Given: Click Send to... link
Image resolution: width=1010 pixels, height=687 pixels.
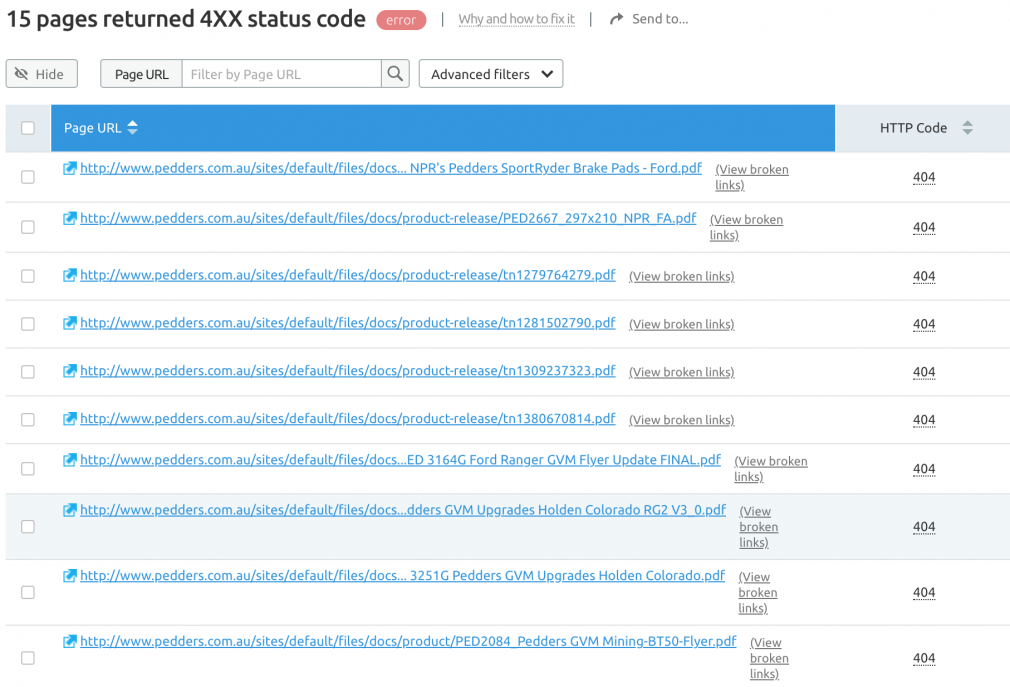Looking at the screenshot, I should (x=660, y=19).
